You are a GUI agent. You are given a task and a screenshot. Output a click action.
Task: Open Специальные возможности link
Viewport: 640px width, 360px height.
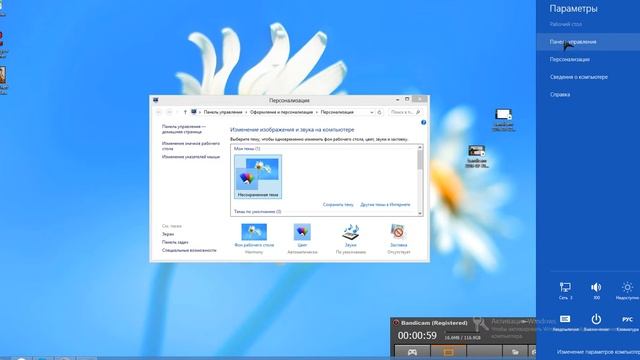189,250
